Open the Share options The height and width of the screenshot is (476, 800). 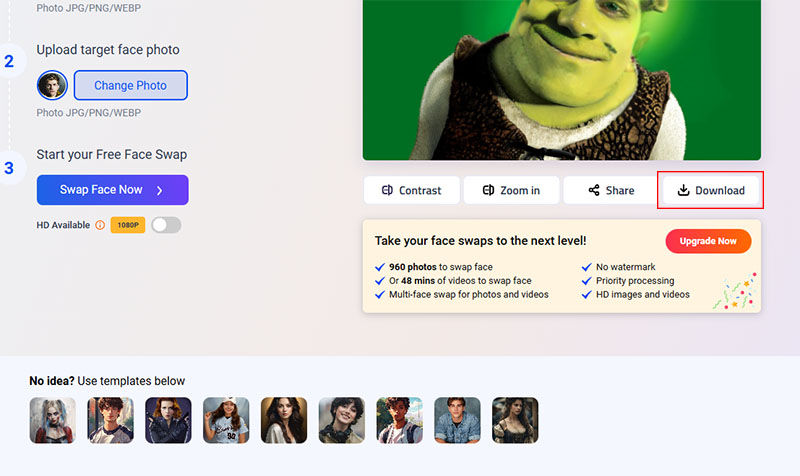(x=611, y=190)
